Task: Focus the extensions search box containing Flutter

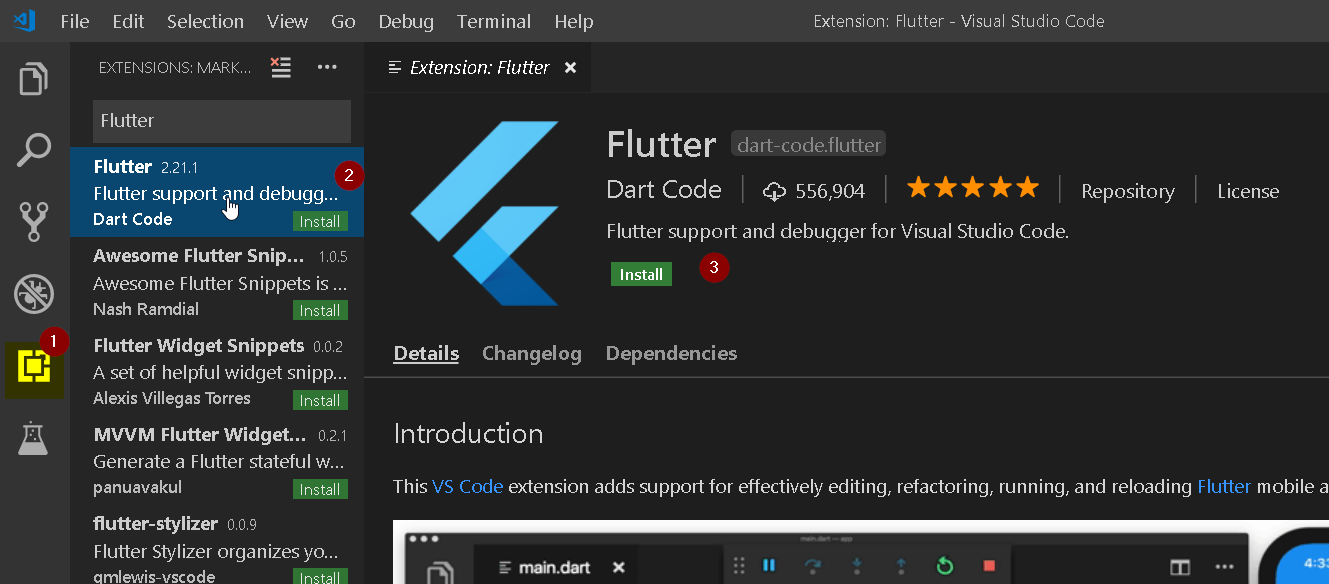Action: (222, 121)
